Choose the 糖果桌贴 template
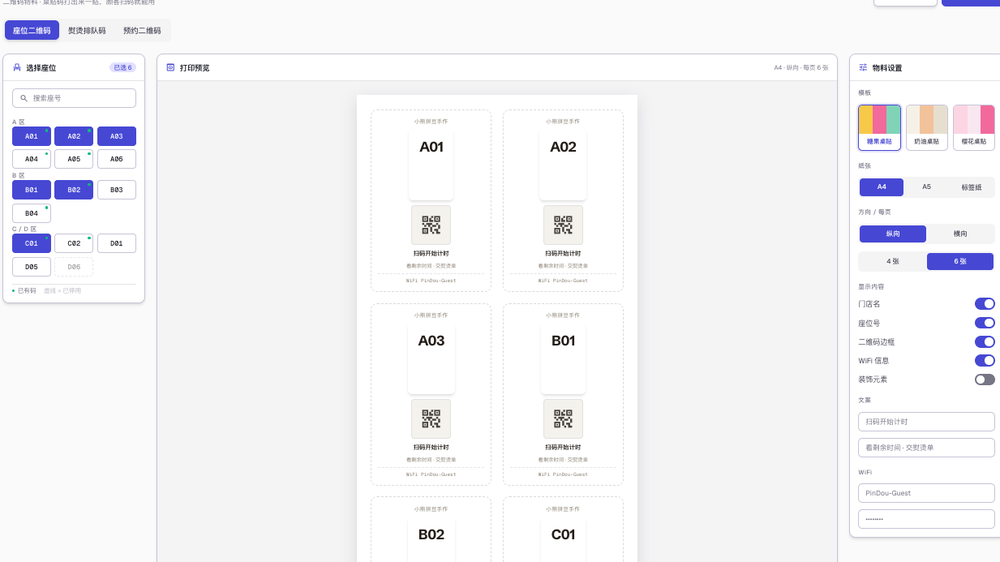Viewport: 1000px width, 562px height. tap(879, 128)
